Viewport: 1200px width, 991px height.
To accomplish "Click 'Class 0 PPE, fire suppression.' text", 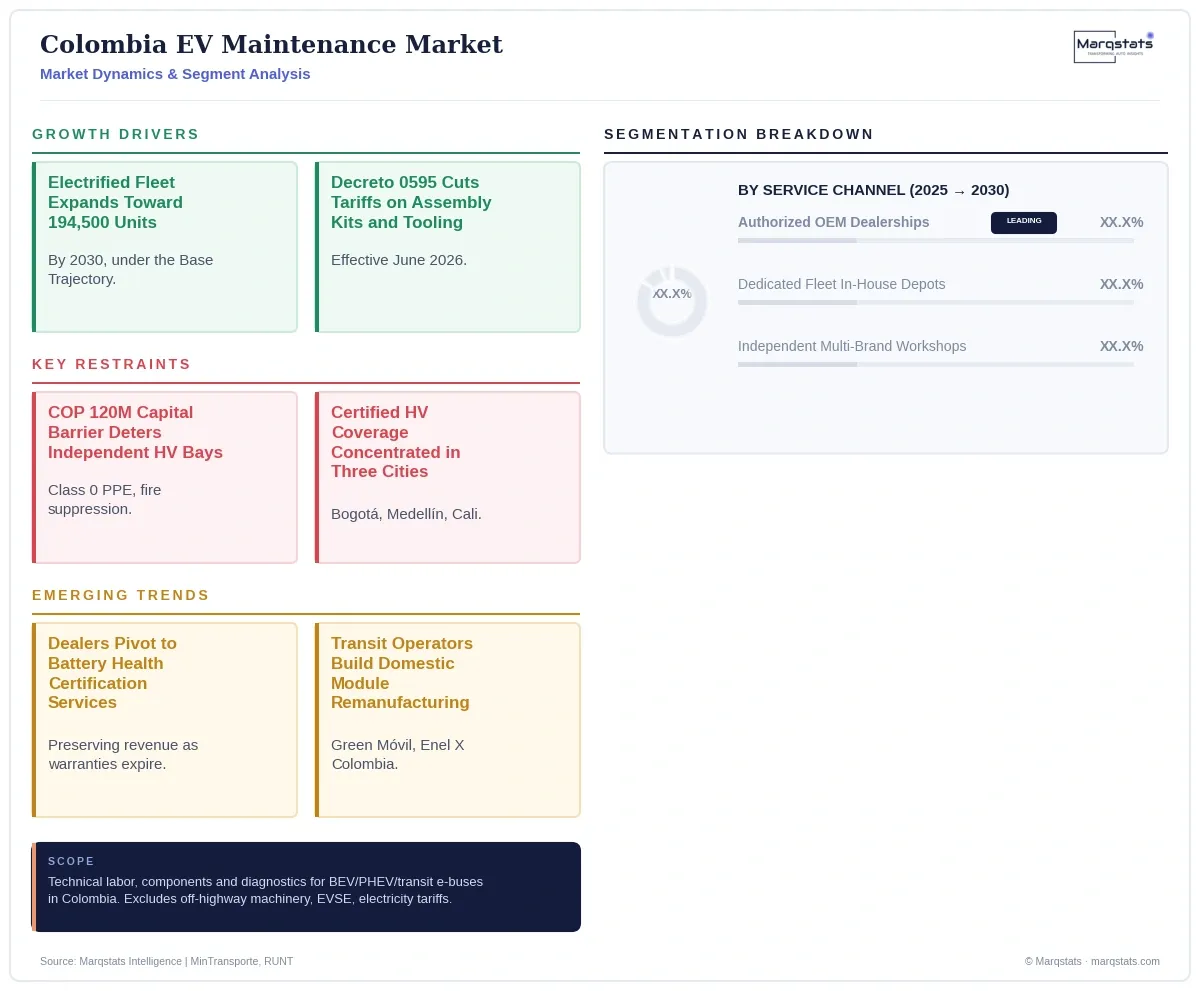I will (x=105, y=499).
